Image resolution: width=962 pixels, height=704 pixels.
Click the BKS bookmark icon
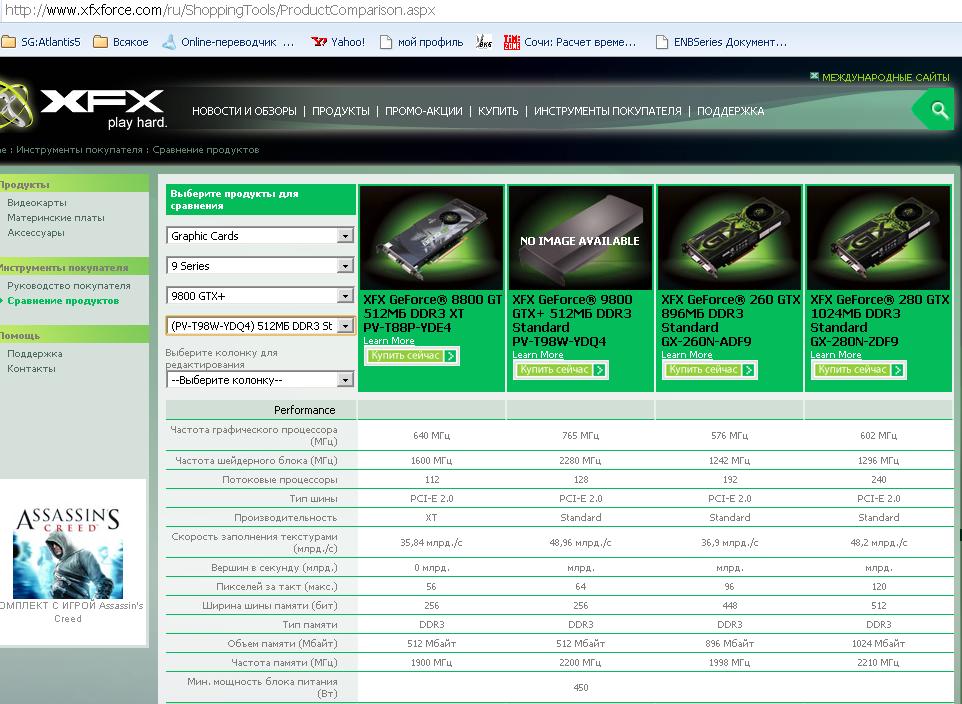click(x=483, y=42)
